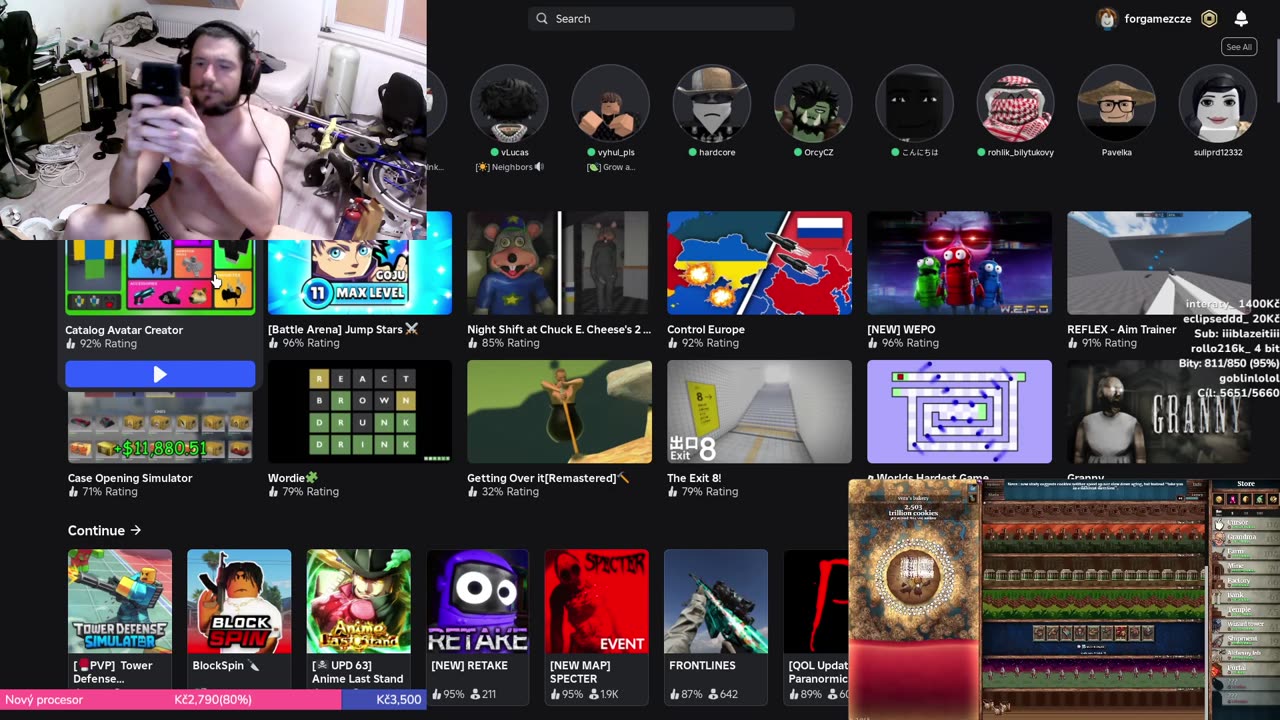Open the [NEW] WEPO game thumbnail
Screen dimensions: 1280x720
coord(959,263)
